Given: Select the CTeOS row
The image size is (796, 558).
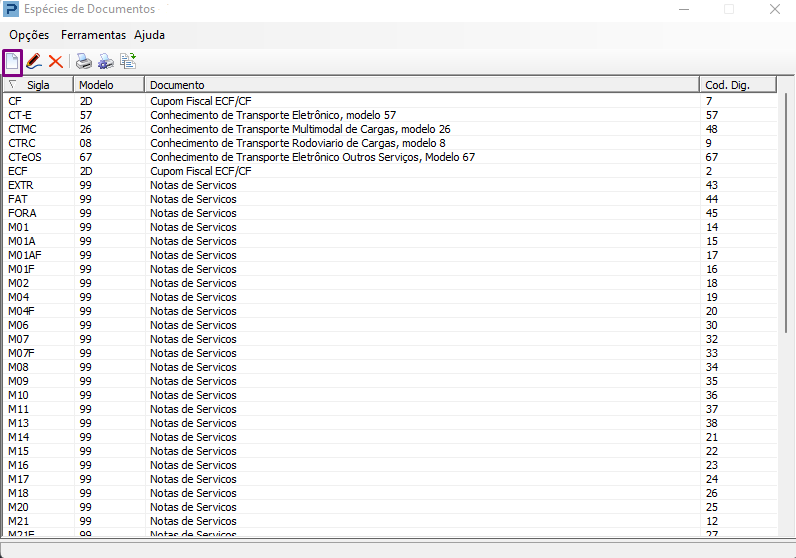Looking at the screenshot, I should (x=390, y=157).
